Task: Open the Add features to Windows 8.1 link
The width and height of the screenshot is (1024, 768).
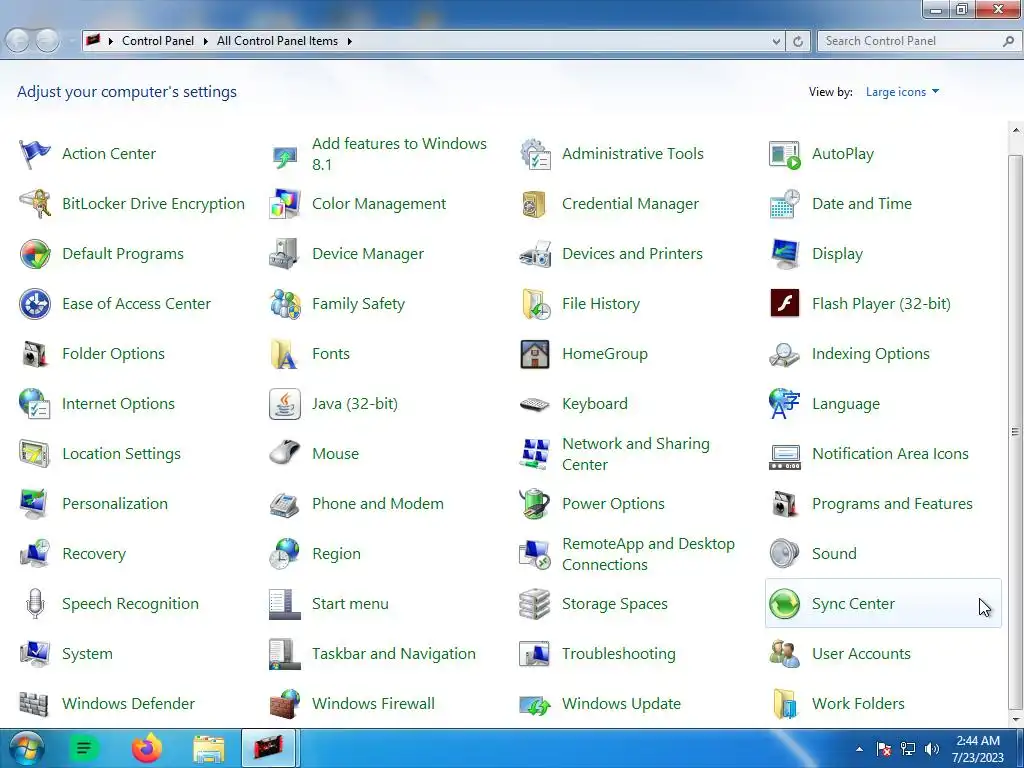Action: click(399, 154)
